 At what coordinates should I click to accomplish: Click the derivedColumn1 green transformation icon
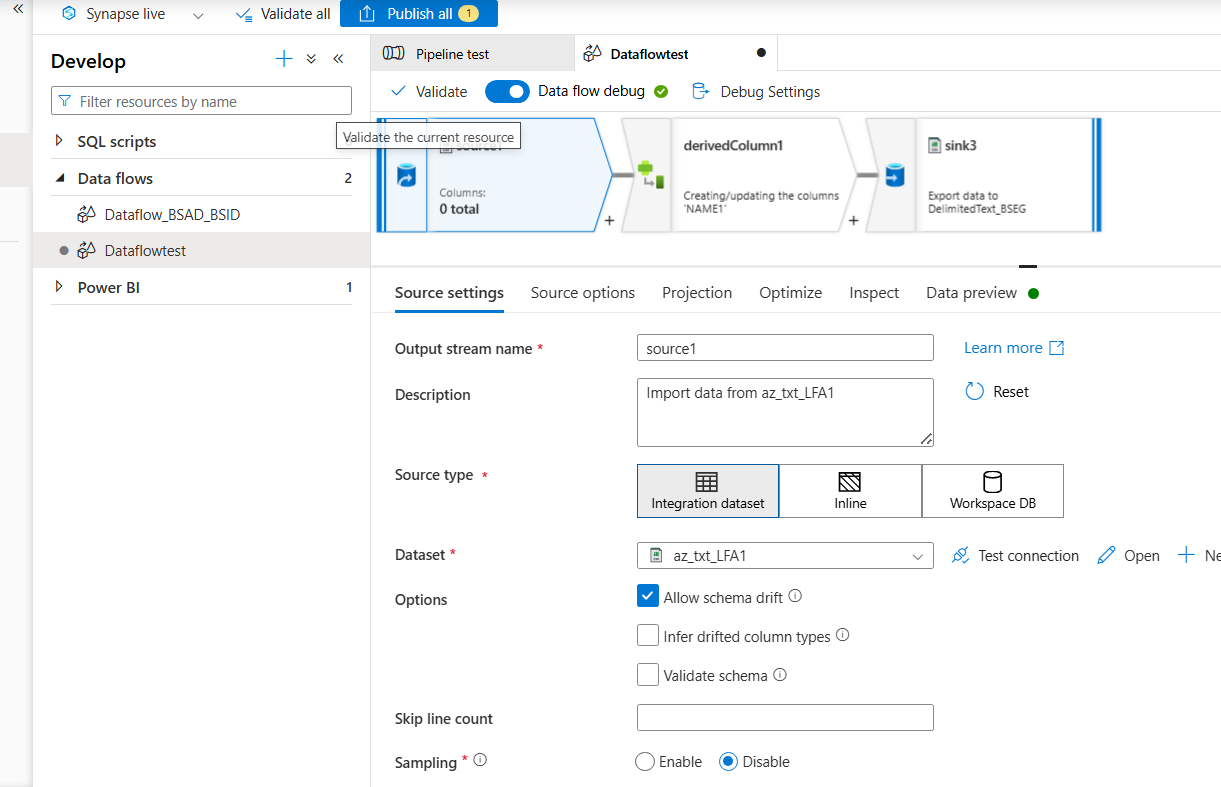(651, 176)
